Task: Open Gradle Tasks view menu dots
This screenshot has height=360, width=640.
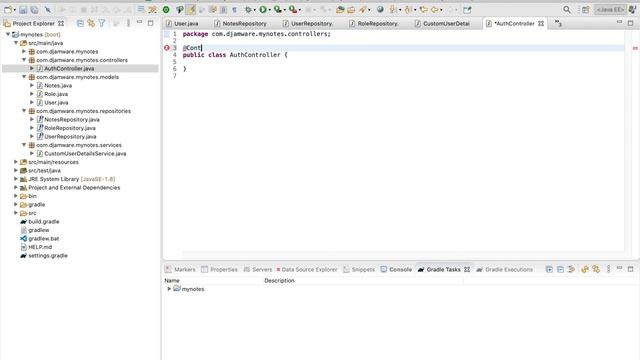Action: tap(608, 269)
